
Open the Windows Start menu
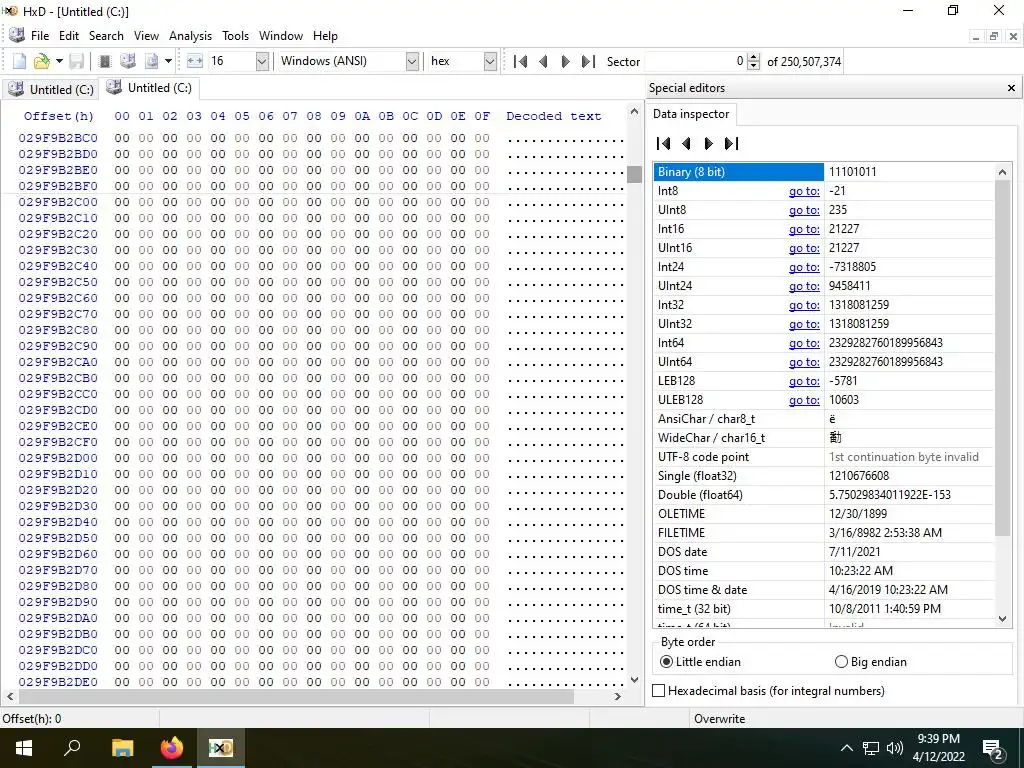(24, 748)
